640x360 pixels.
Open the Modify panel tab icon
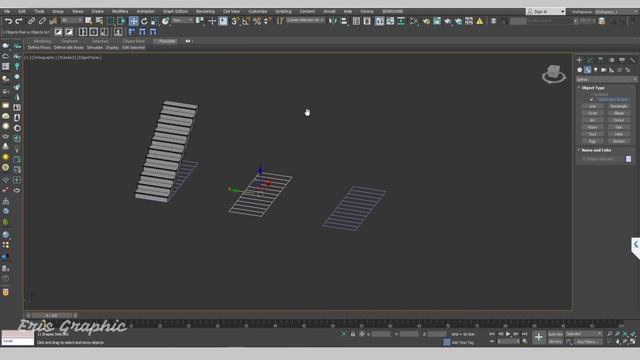pos(590,60)
